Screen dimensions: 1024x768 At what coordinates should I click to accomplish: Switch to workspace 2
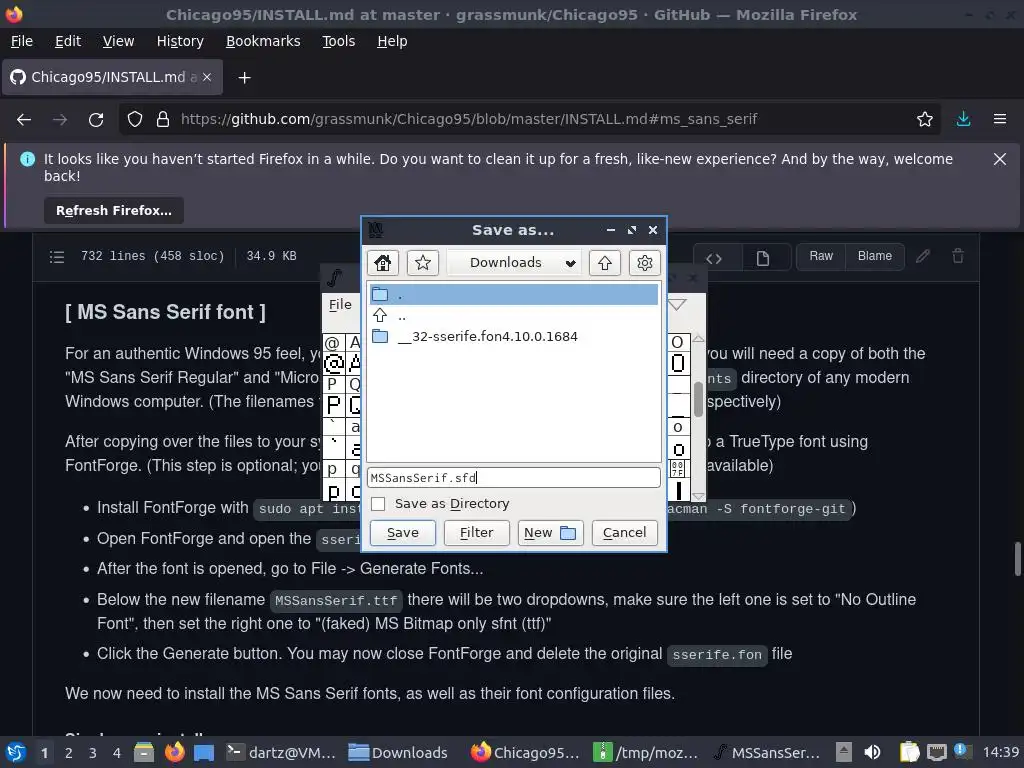69,753
